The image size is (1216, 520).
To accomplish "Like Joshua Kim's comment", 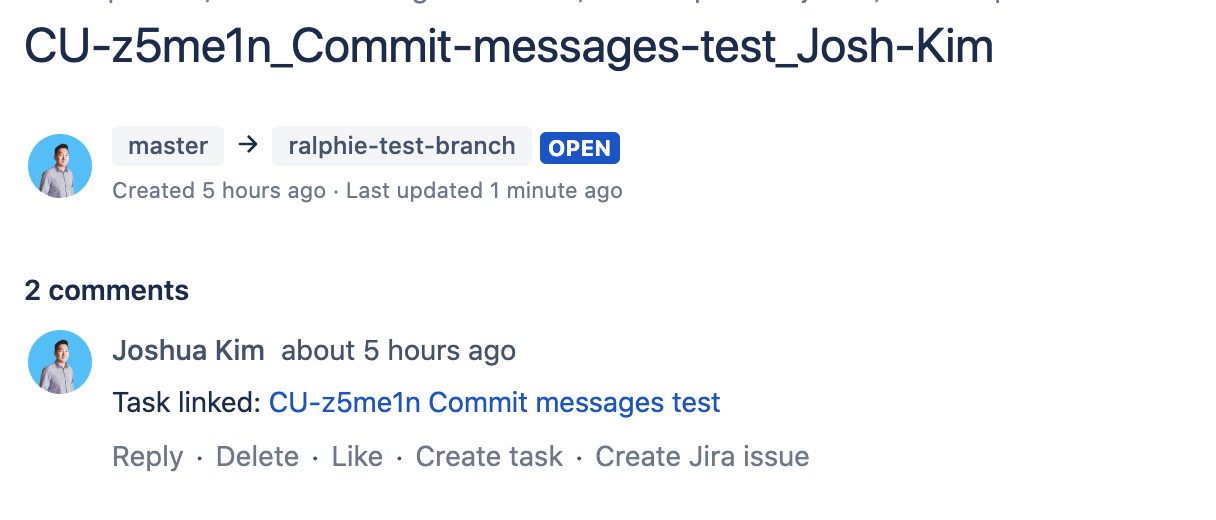I will click(x=357, y=457).
